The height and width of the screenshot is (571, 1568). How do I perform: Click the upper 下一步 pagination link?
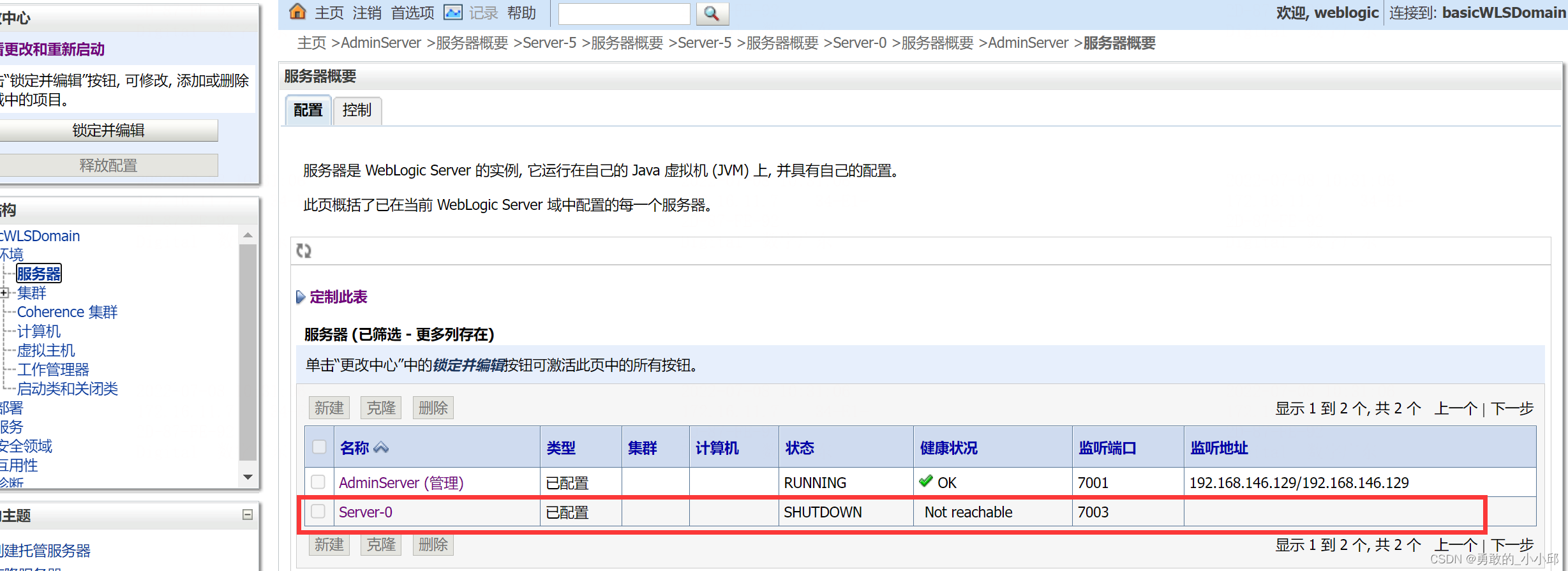(x=1512, y=408)
